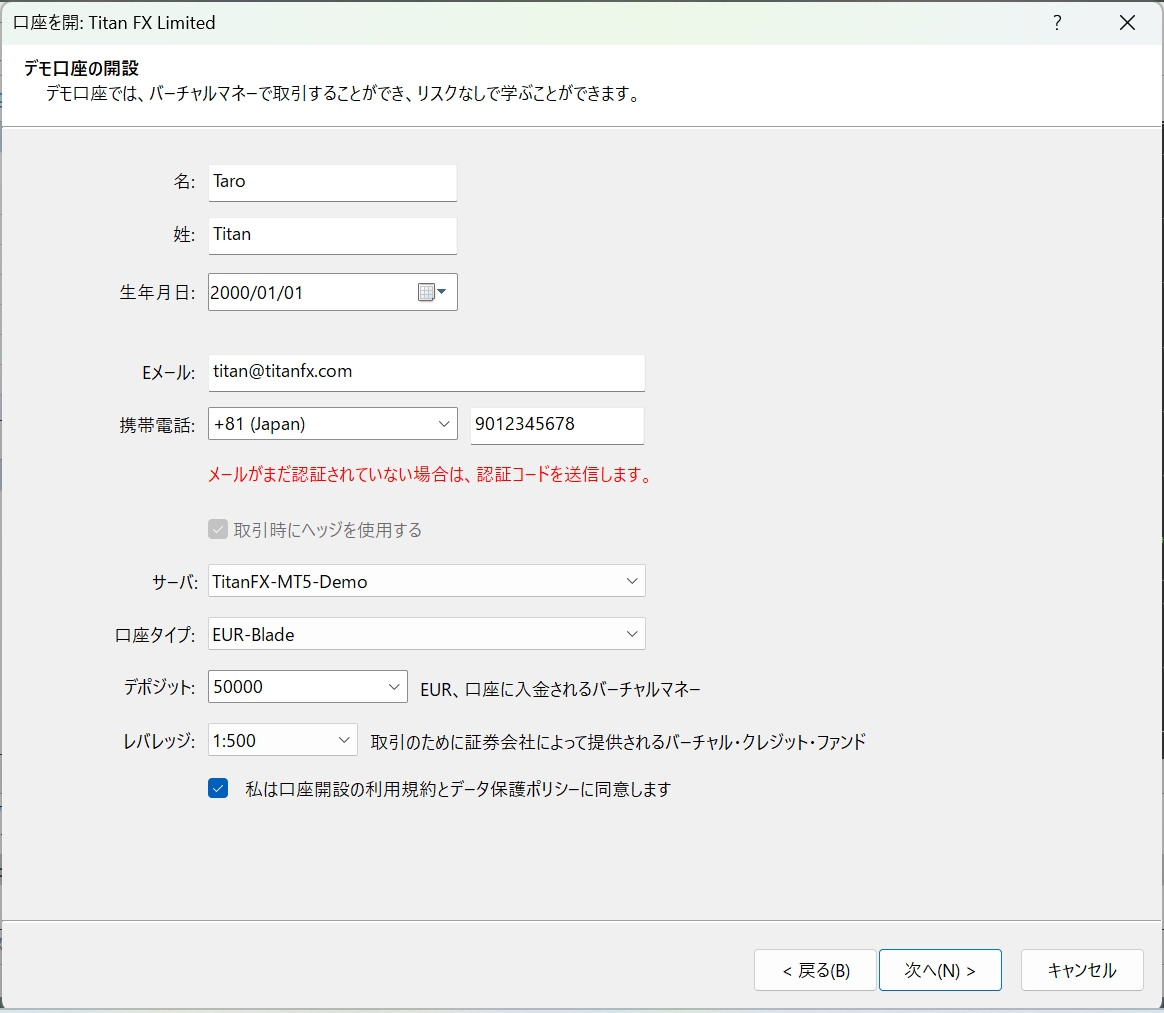The image size is (1164, 1013).
Task: Click the demo account risk-free description text
Action: tap(345, 94)
